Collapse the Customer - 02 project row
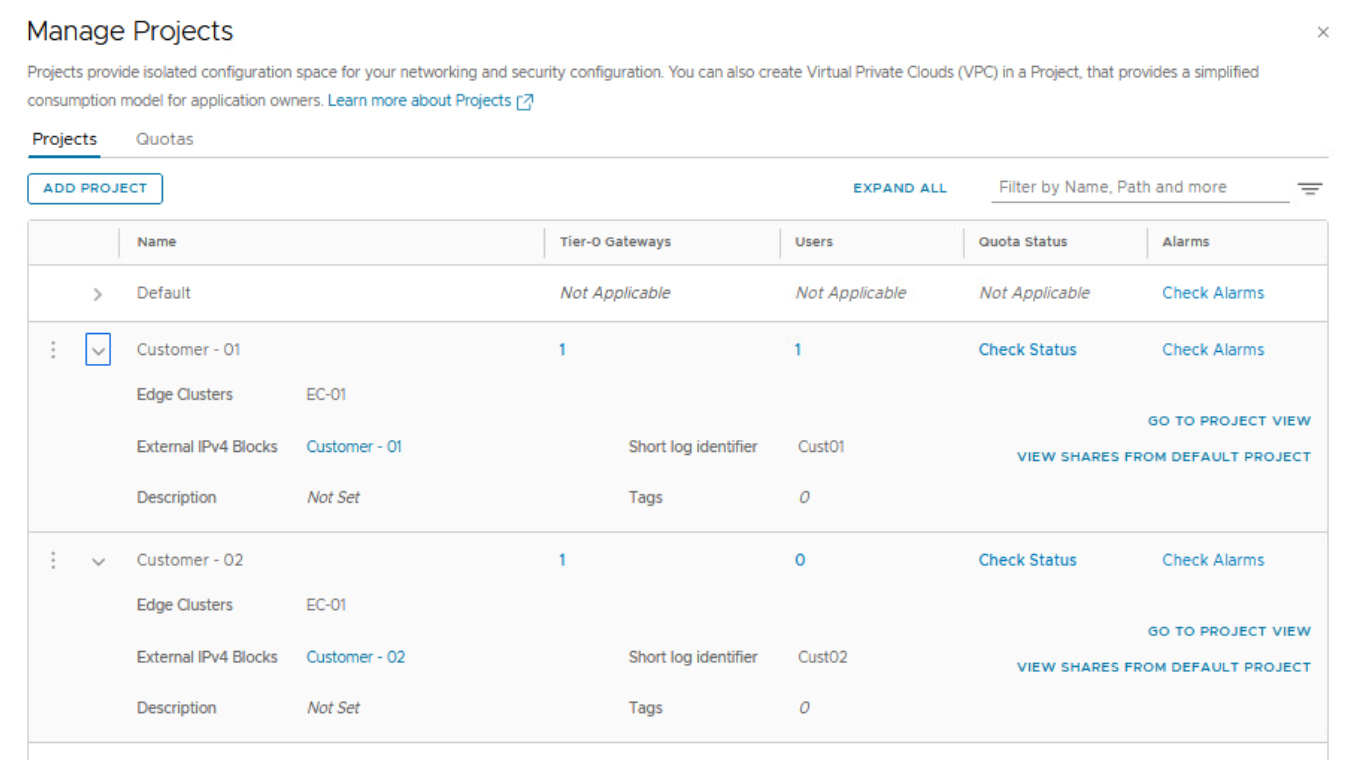The width and height of the screenshot is (1348, 760). coord(98,561)
